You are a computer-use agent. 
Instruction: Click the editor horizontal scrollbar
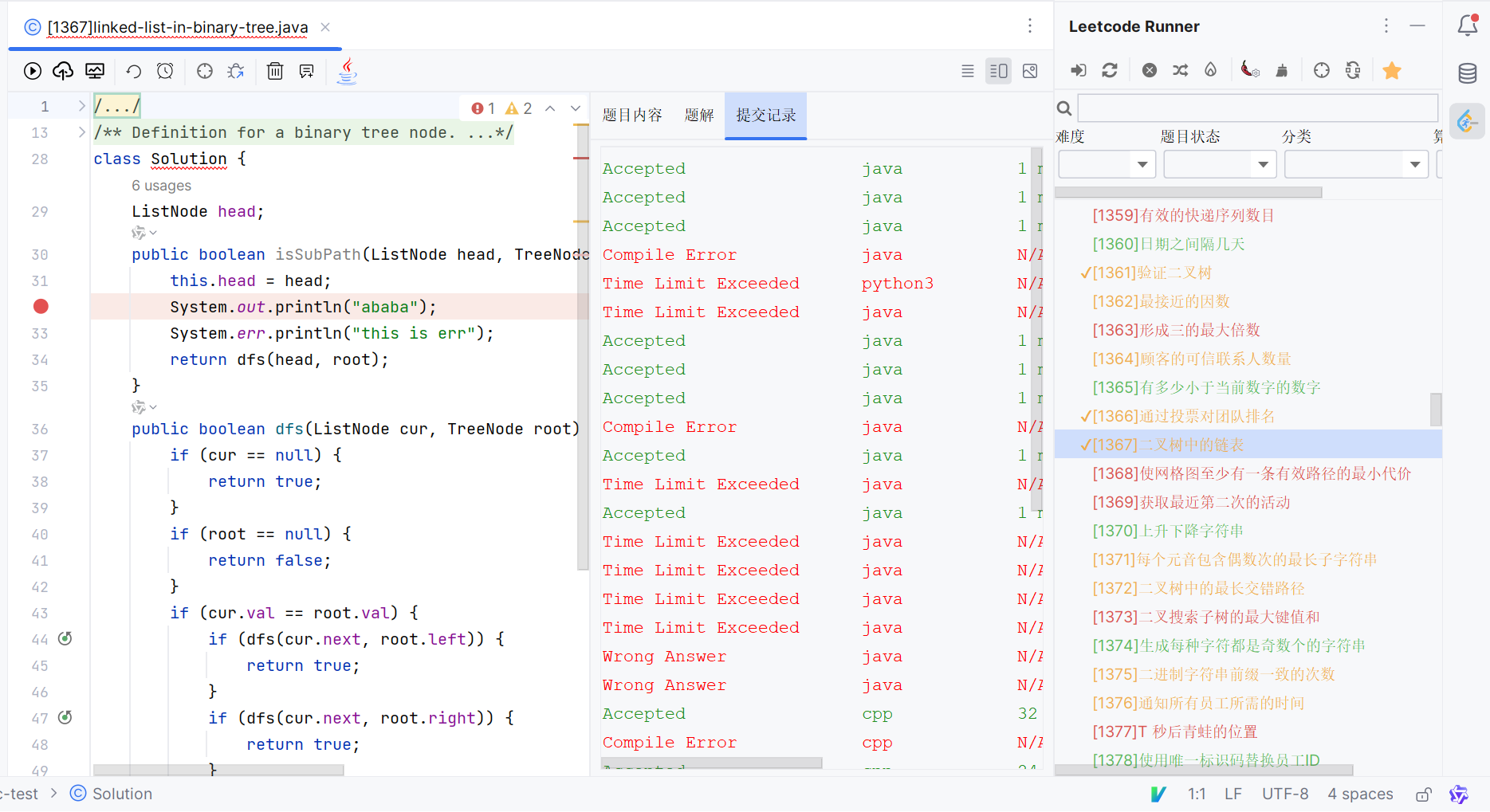pos(218,770)
